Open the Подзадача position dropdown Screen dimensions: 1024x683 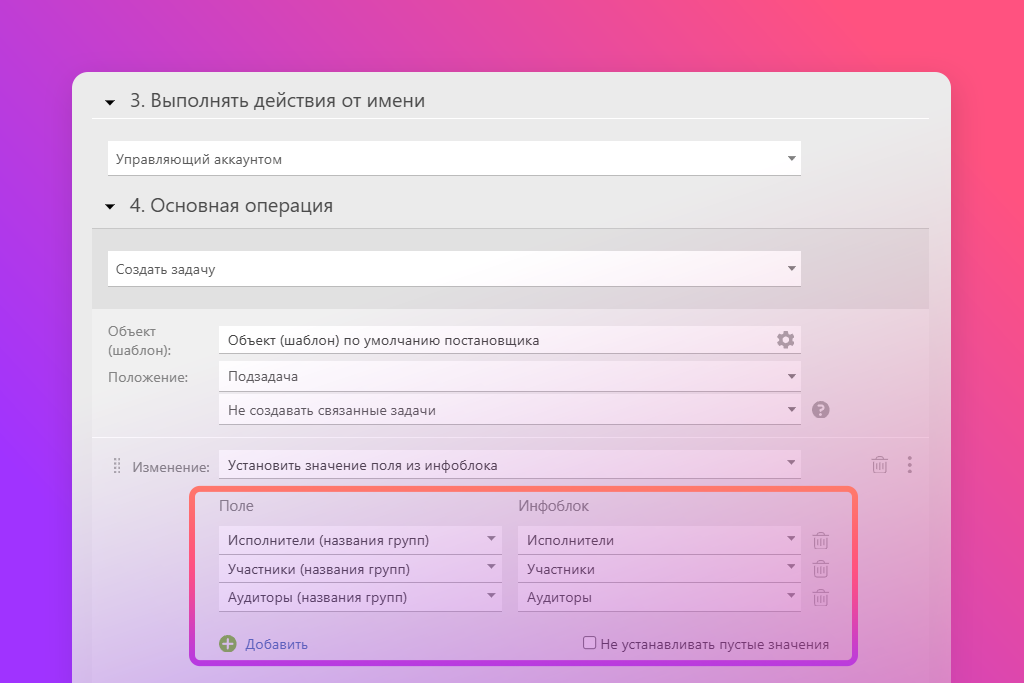(x=509, y=377)
